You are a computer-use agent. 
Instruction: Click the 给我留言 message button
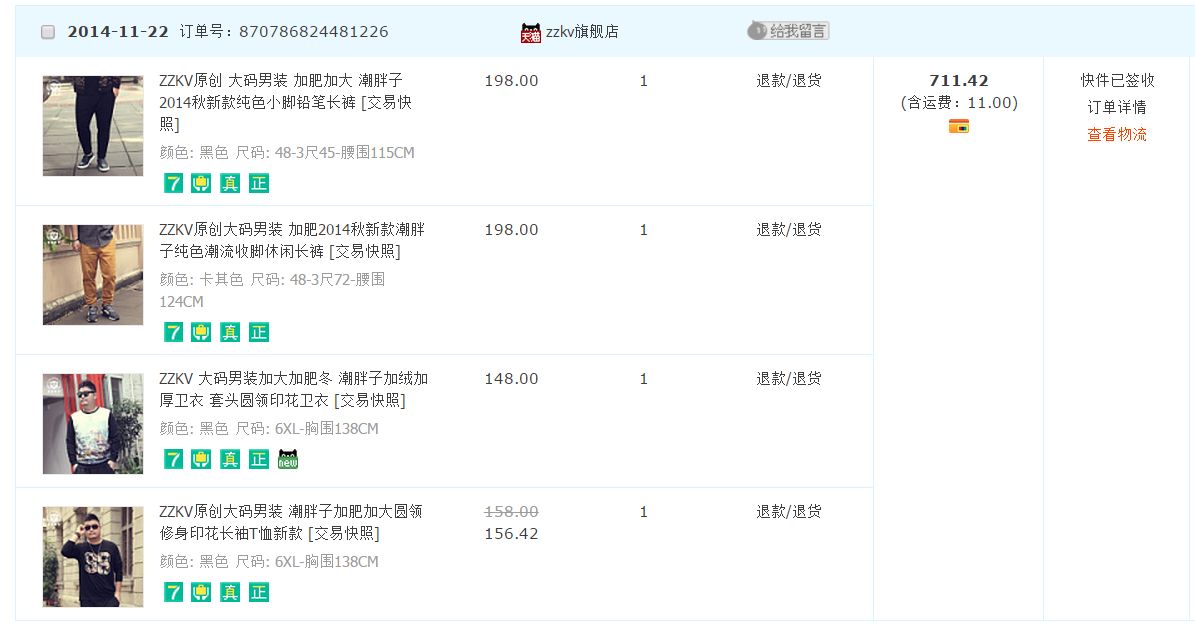point(788,31)
